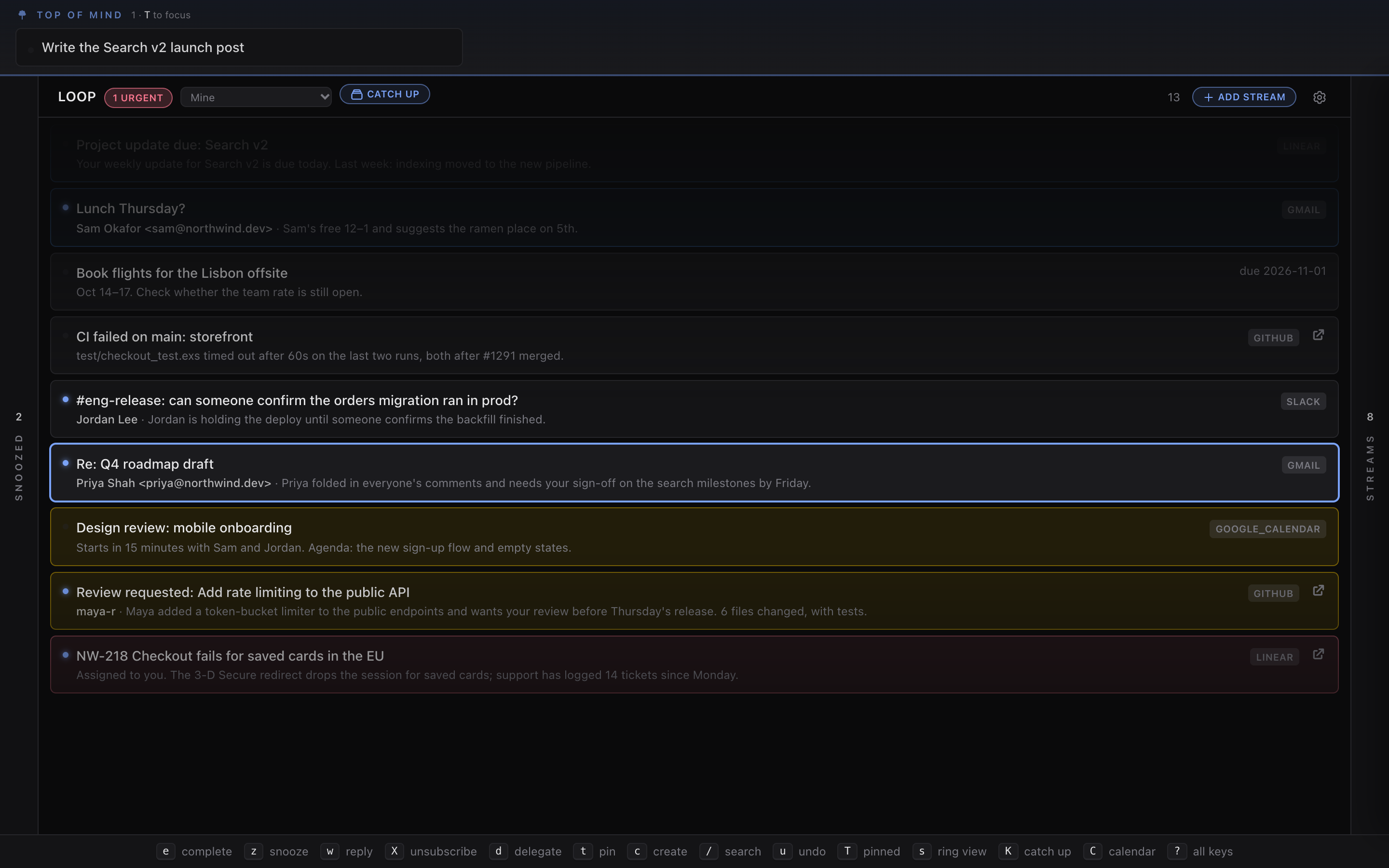Click the 'w' reply shortcut key

tap(330, 851)
